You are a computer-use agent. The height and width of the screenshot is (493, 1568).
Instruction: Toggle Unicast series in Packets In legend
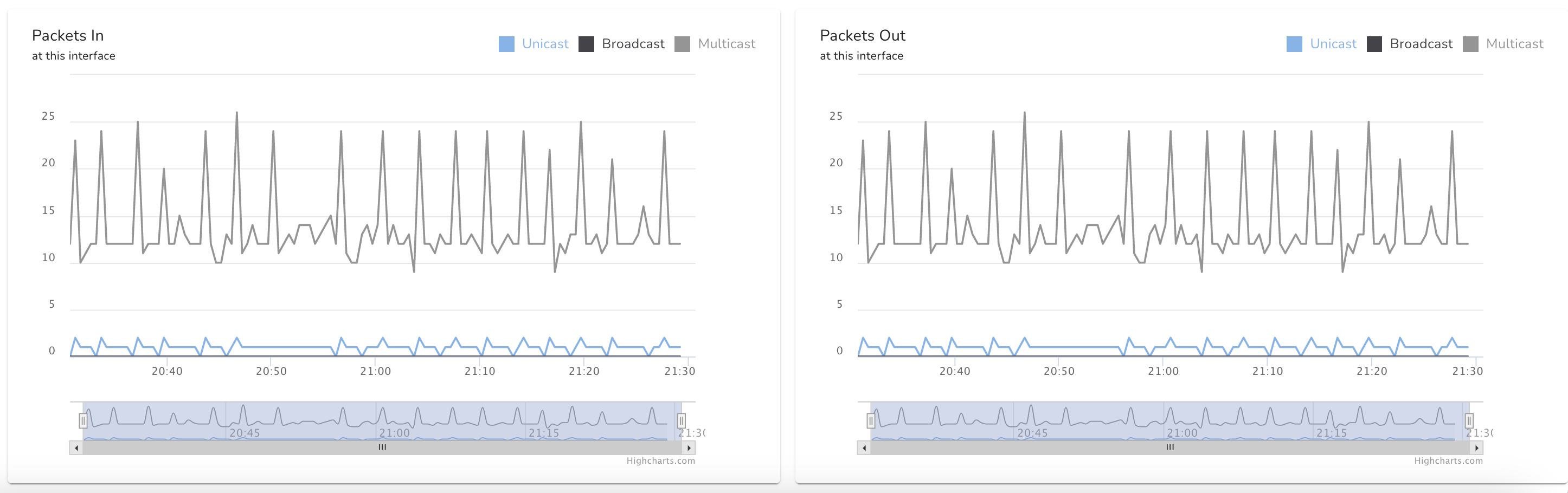point(545,44)
